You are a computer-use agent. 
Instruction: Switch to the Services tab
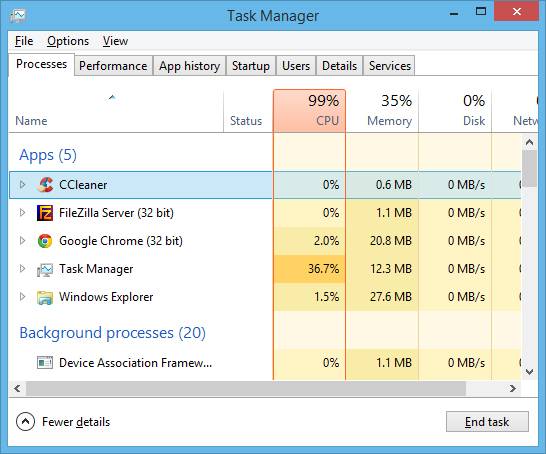[390, 66]
